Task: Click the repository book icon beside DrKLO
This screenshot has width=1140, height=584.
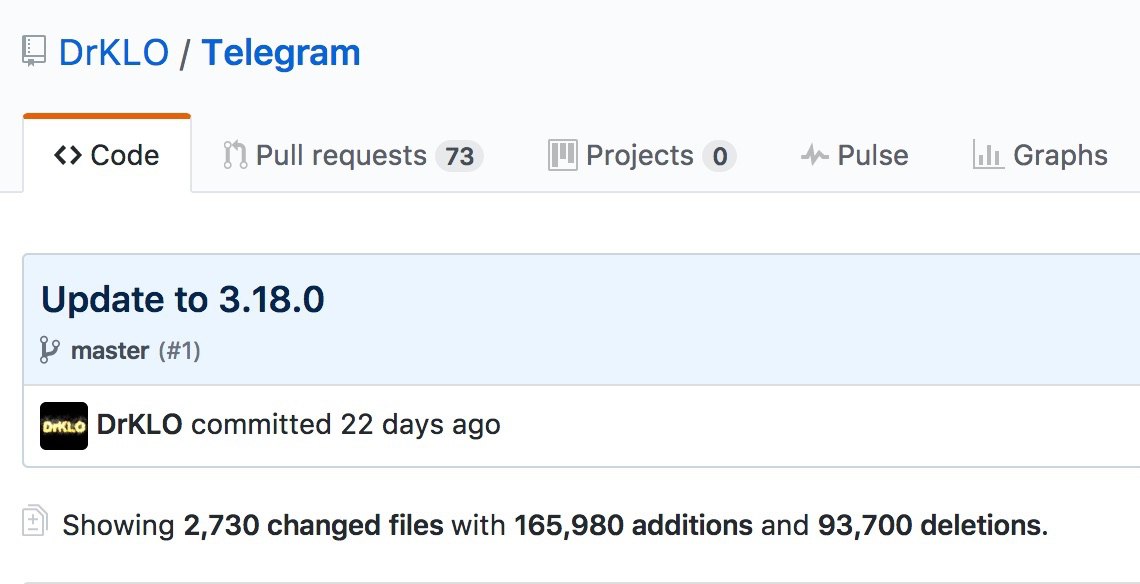Action: click(x=35, y=53)
